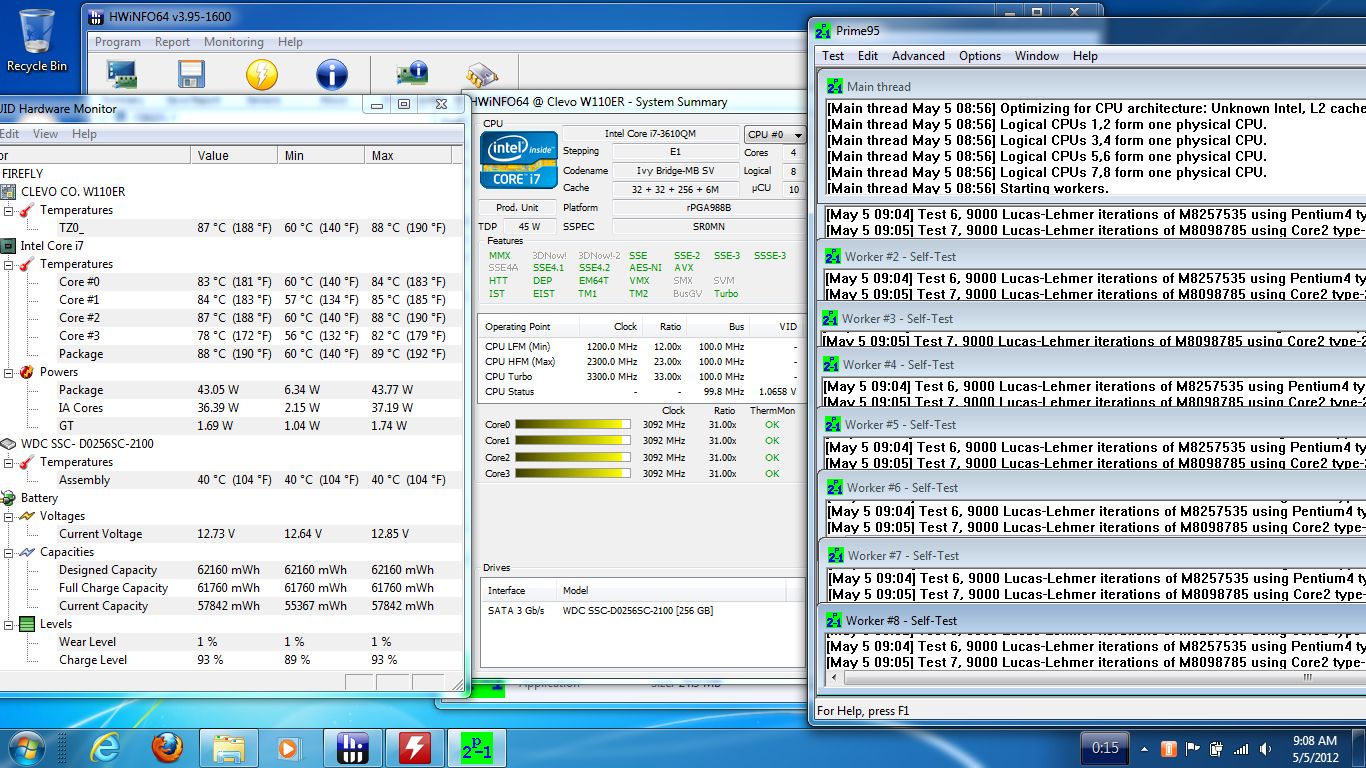
Task: Click the floppy disk Save Report toolbar icon
Action: coord(191,75)
